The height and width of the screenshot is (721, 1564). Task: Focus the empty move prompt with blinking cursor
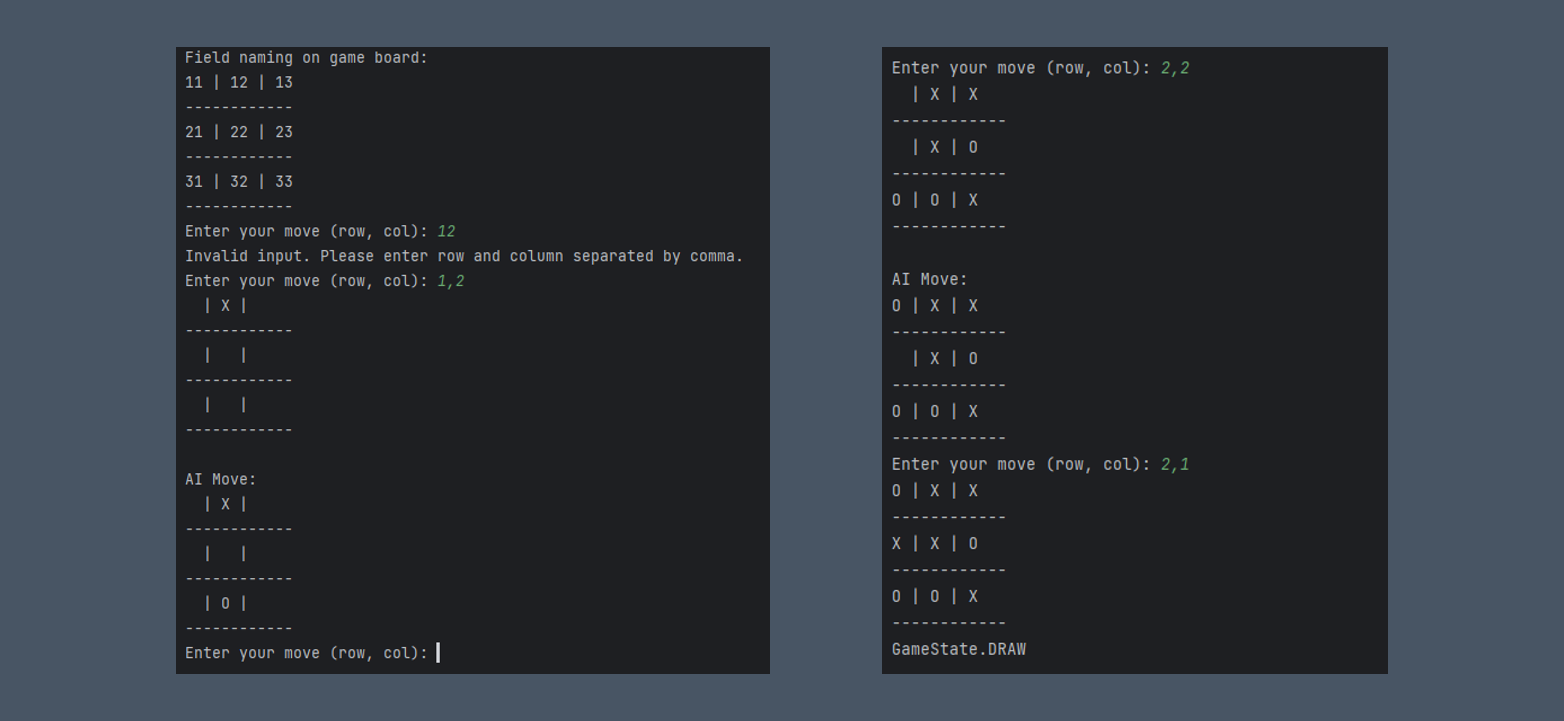(x=312, y=653)
